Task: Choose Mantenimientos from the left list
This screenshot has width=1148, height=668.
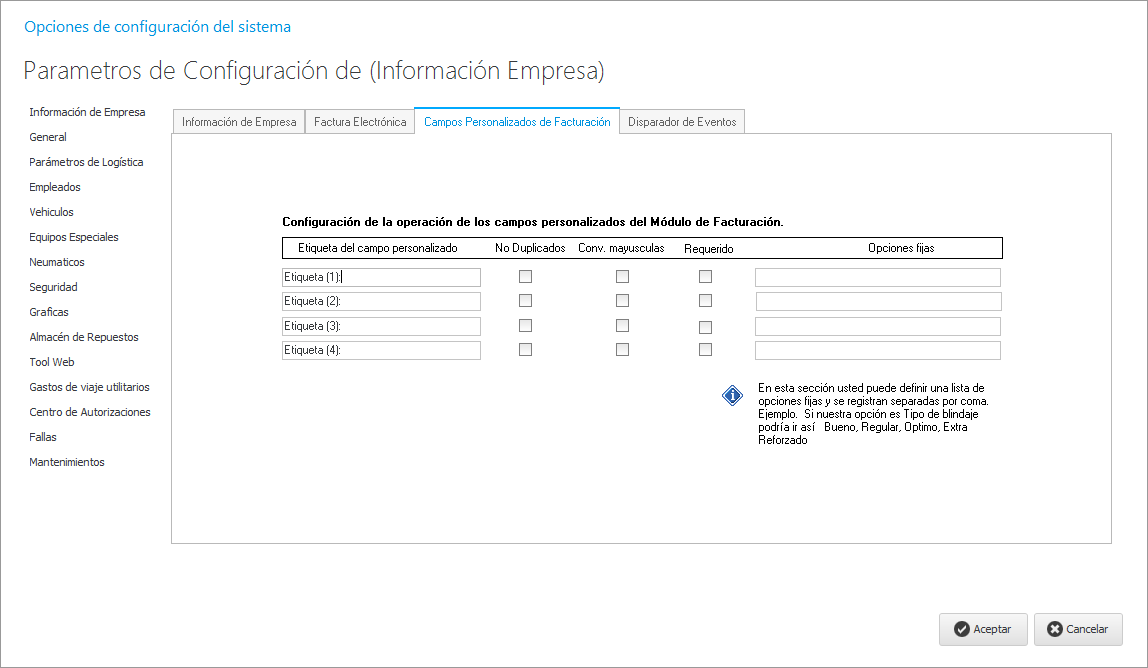Action: (67, 462)
